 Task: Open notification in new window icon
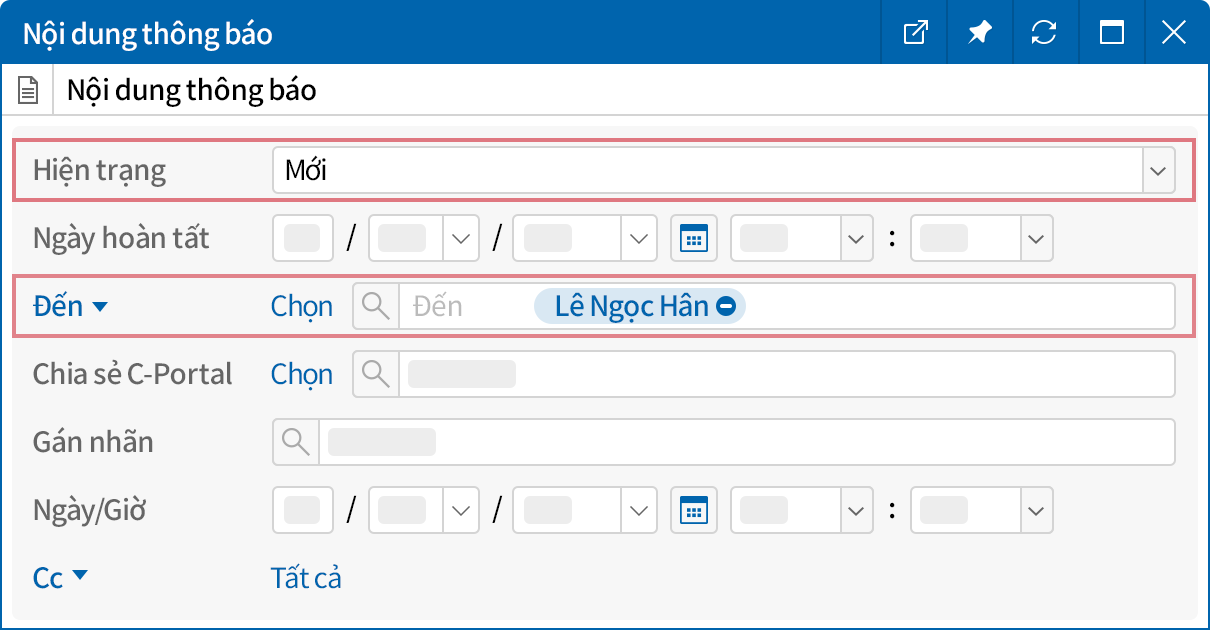click(915, 33)
